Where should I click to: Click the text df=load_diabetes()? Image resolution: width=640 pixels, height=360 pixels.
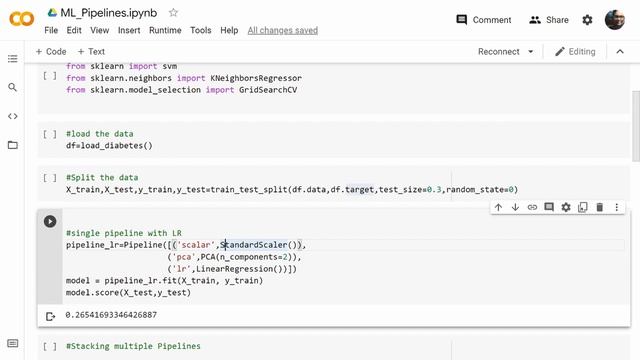(109, 146)
